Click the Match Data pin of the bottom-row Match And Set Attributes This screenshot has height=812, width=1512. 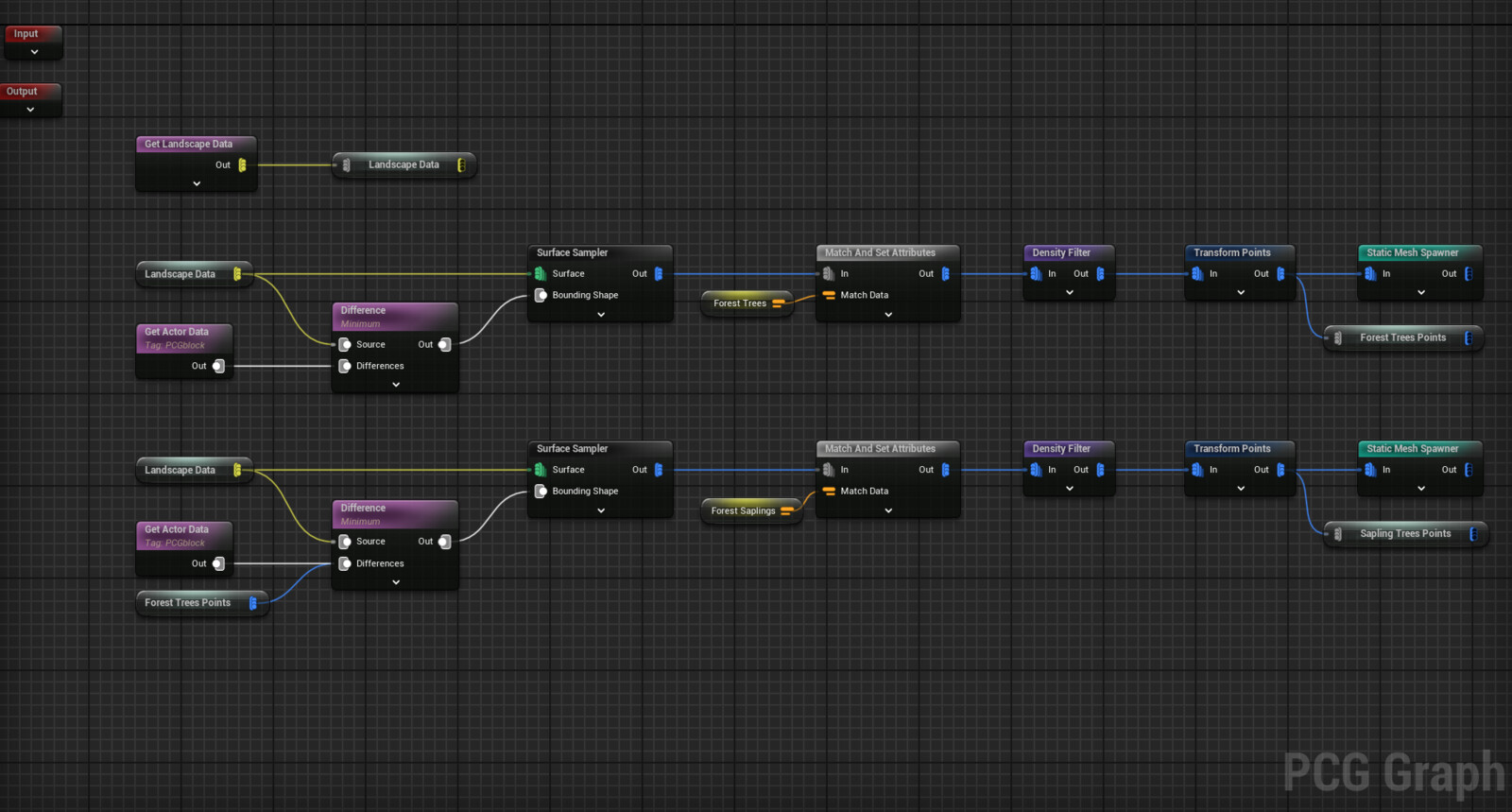[x=829, y=491]
